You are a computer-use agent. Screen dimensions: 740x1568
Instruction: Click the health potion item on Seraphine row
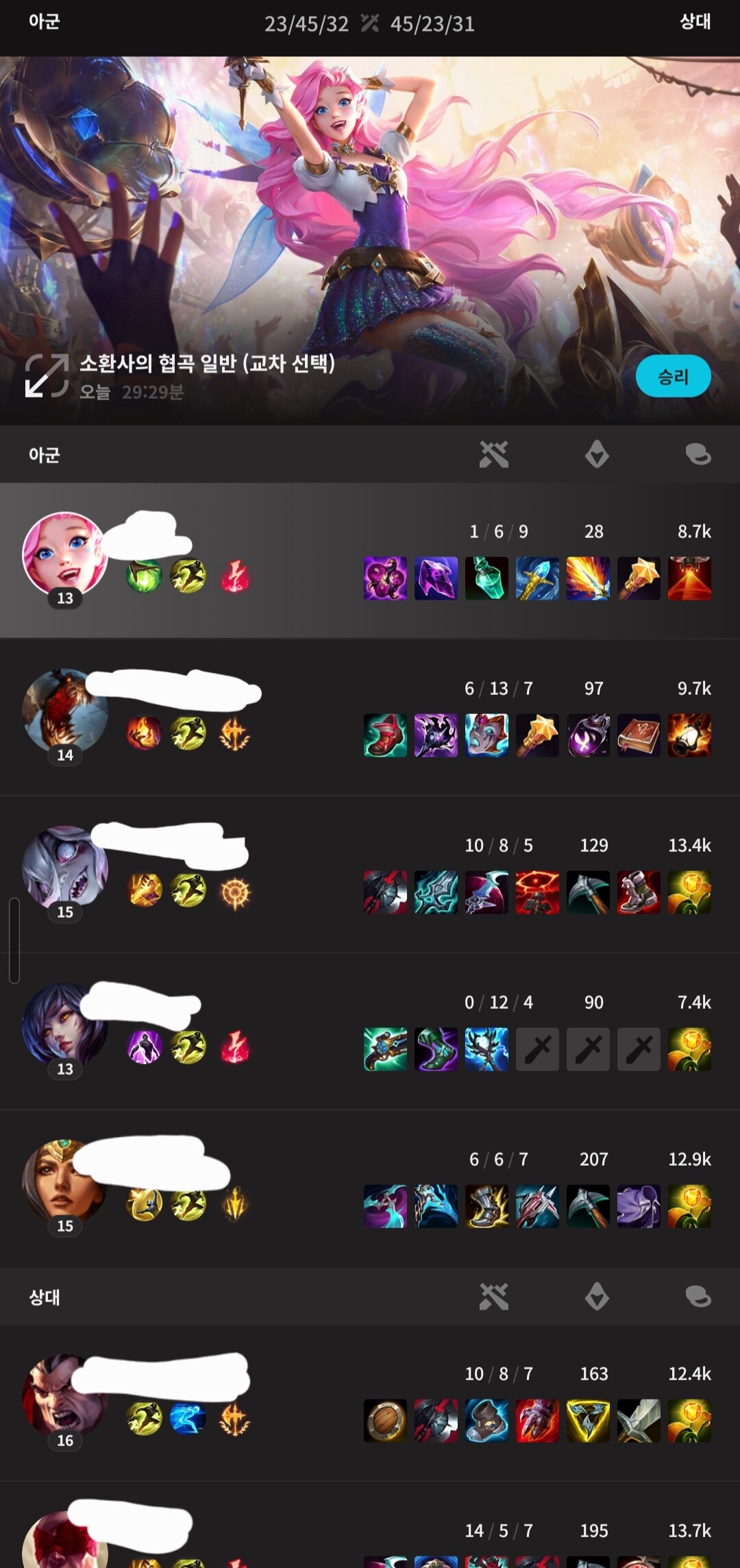(x=486, y=578)
